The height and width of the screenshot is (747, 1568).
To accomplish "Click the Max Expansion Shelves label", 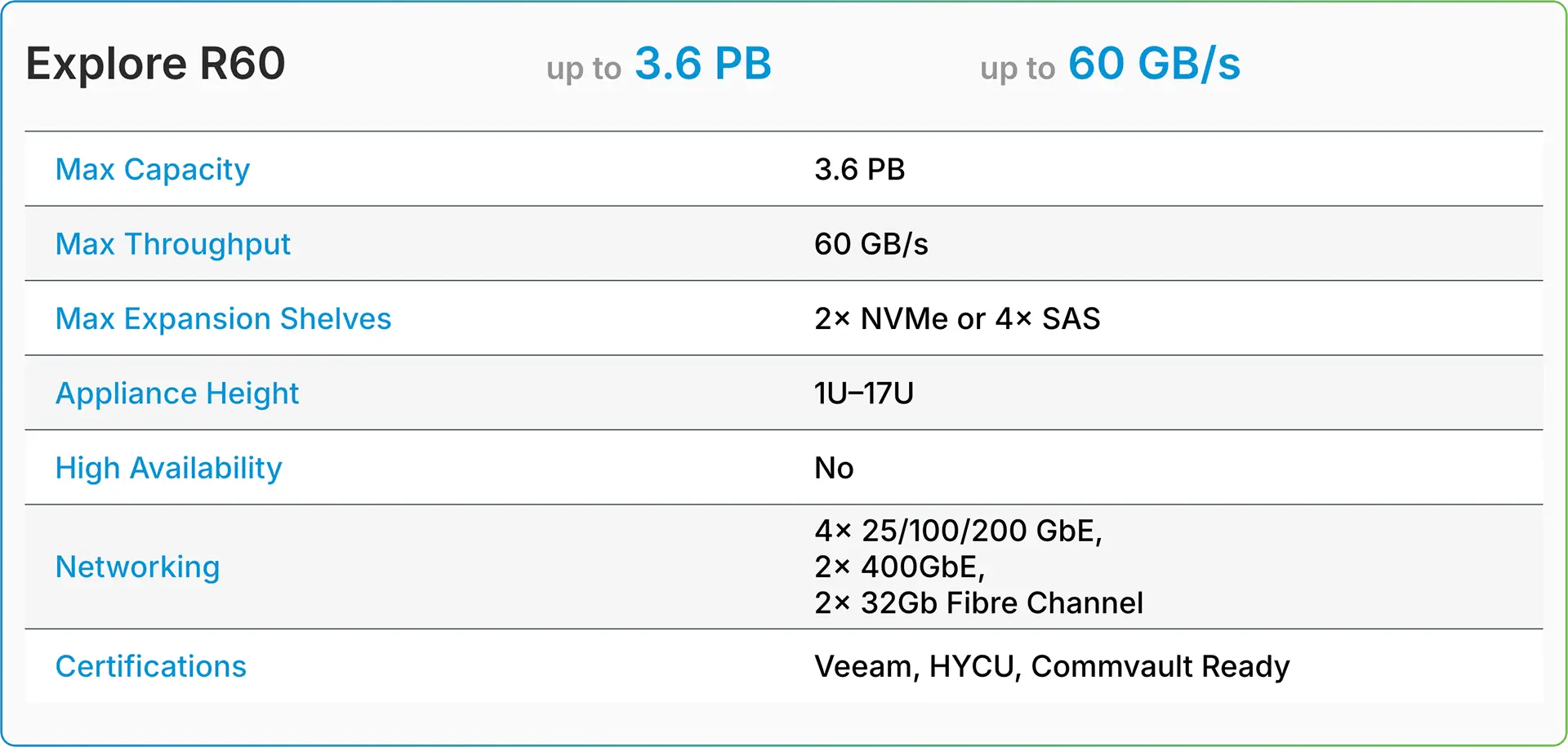I will (x=223, y=318).
